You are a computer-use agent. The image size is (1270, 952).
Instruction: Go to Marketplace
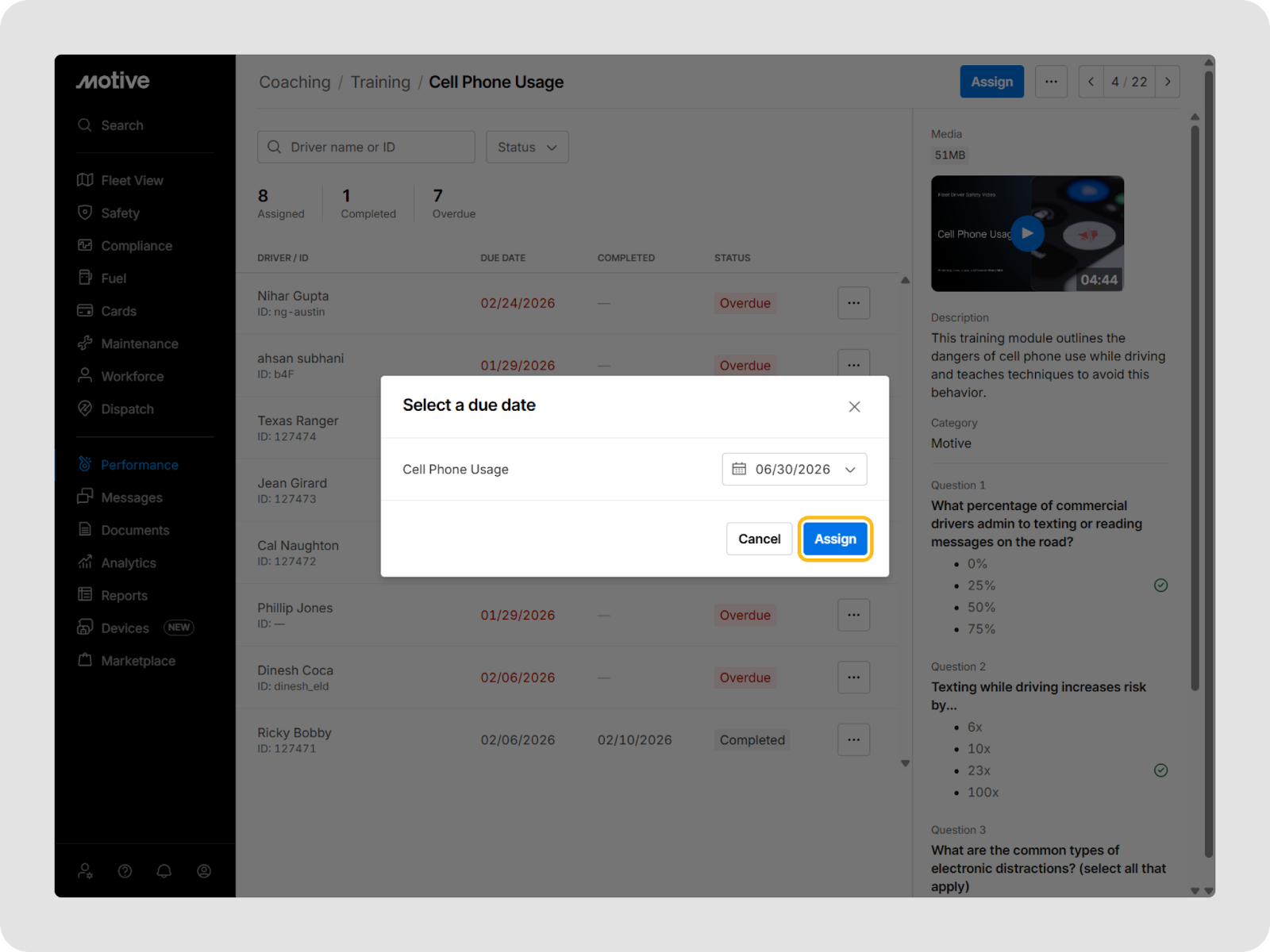(126, 661)
